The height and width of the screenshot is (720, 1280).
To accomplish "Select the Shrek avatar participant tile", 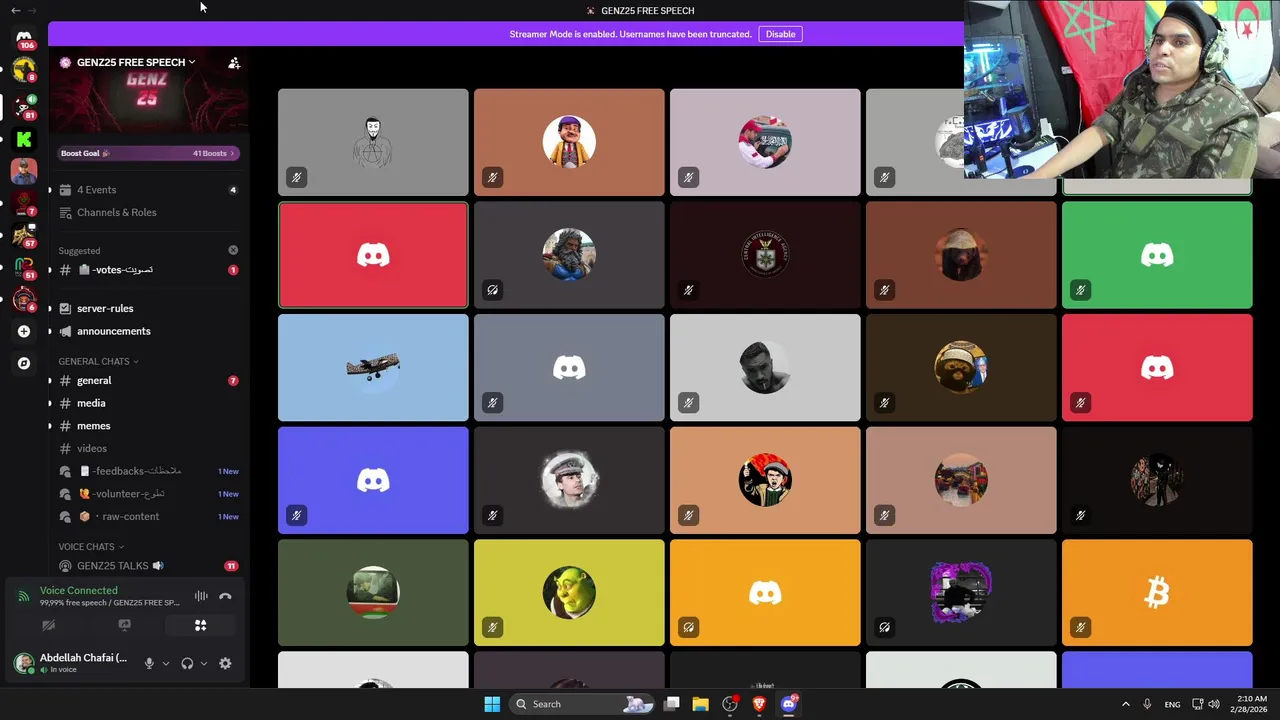I will (569, 593).
